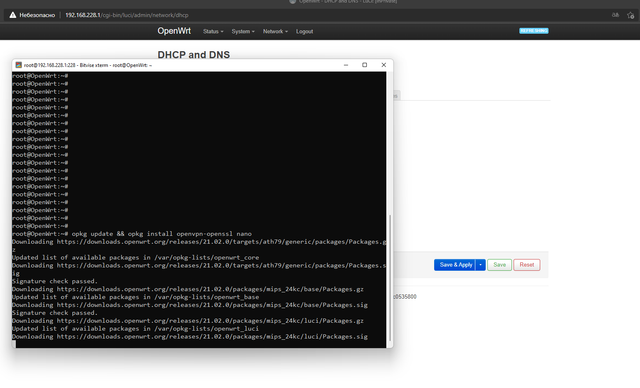The width and height of the screenshot is (640, 388).
Task: Click the terminal's vertical scrollbar
Action: pos(390,277)
